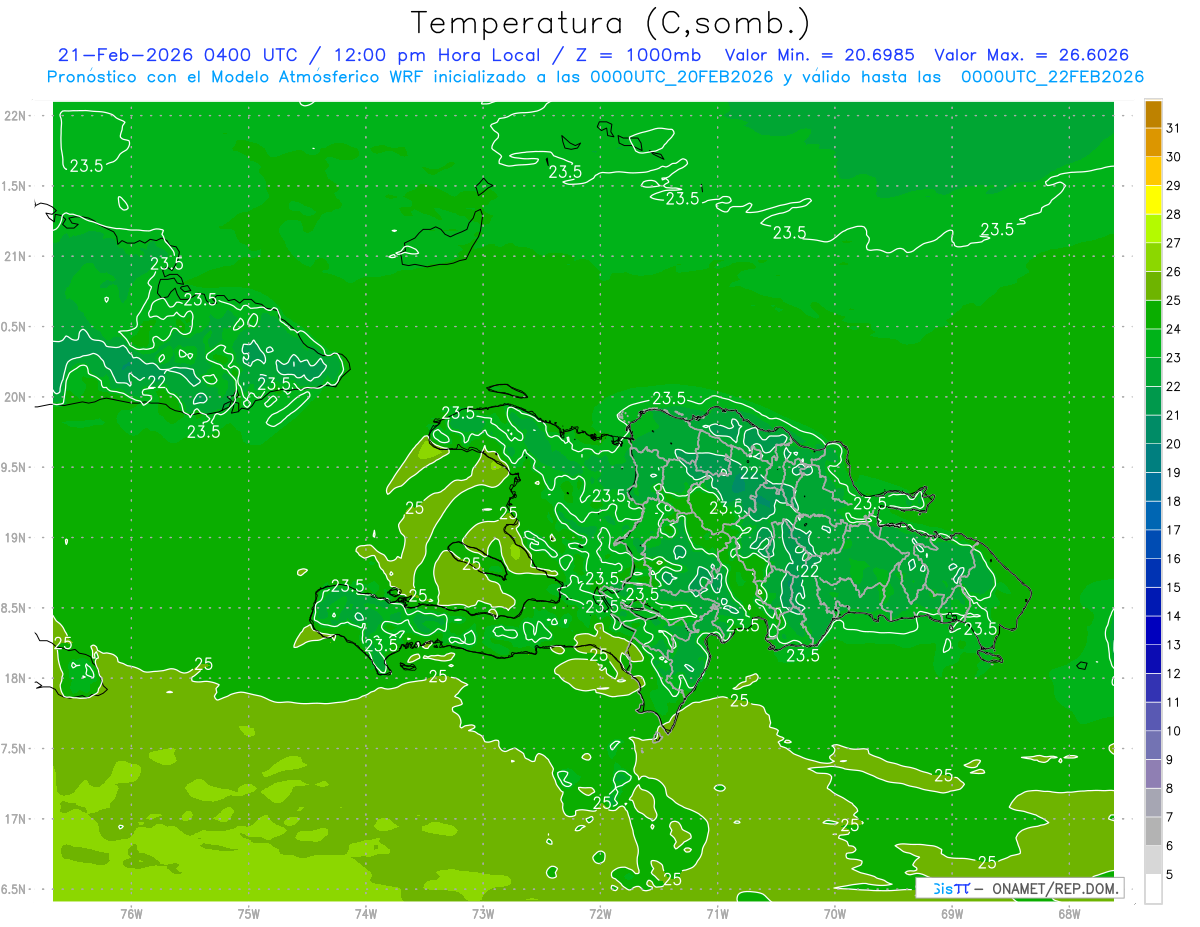Click the '22N' latitude axis label
This screenshot has height=927, width=1200.
[15, 115]
